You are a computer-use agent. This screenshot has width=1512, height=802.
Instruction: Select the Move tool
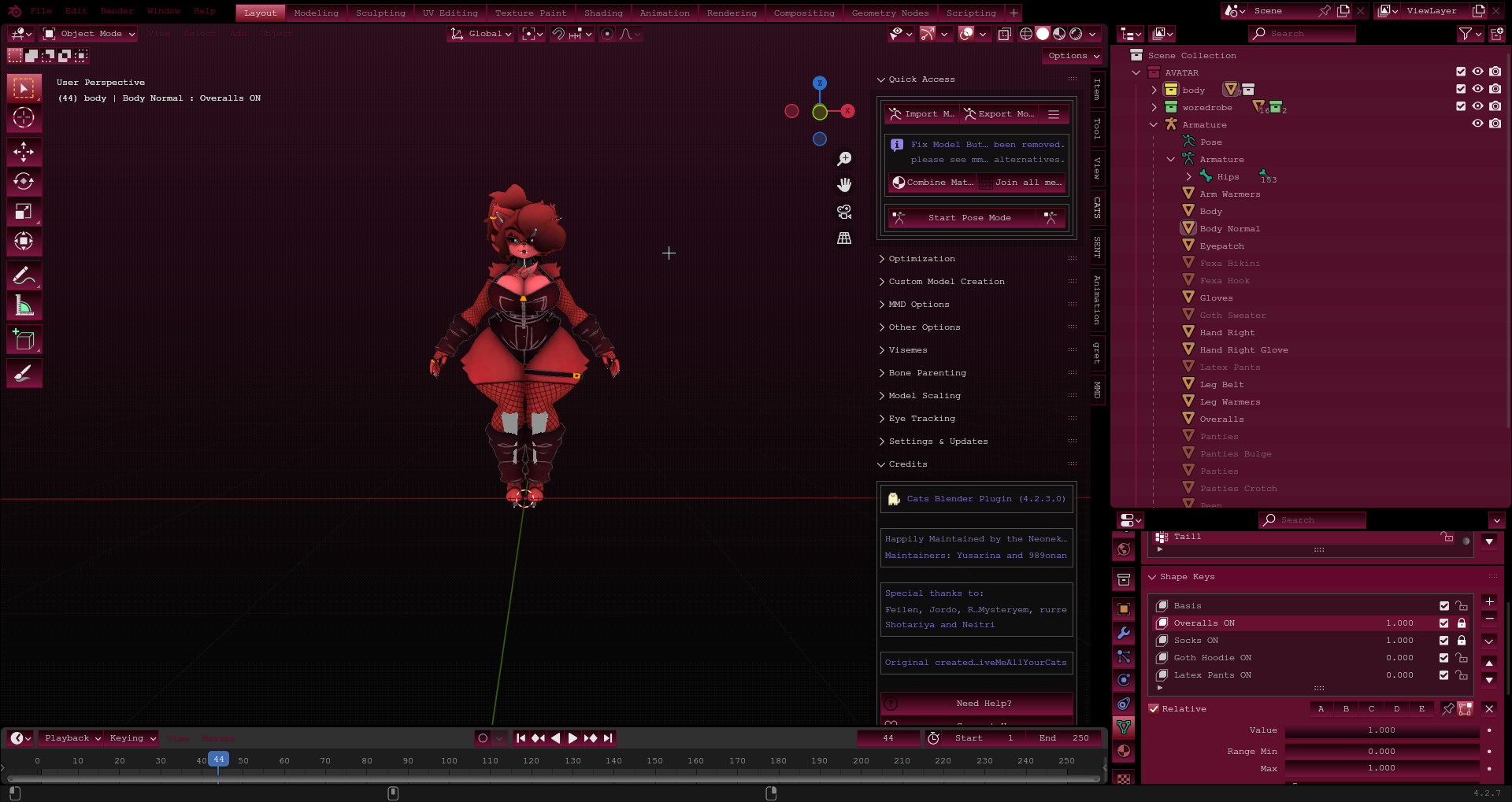(24, 152)
